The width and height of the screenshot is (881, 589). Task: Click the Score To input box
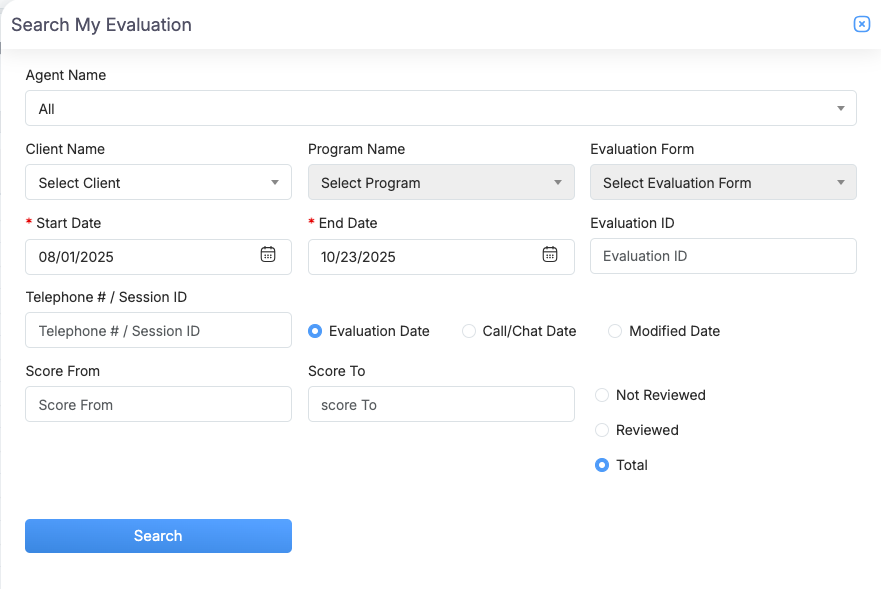coord(441,405)
